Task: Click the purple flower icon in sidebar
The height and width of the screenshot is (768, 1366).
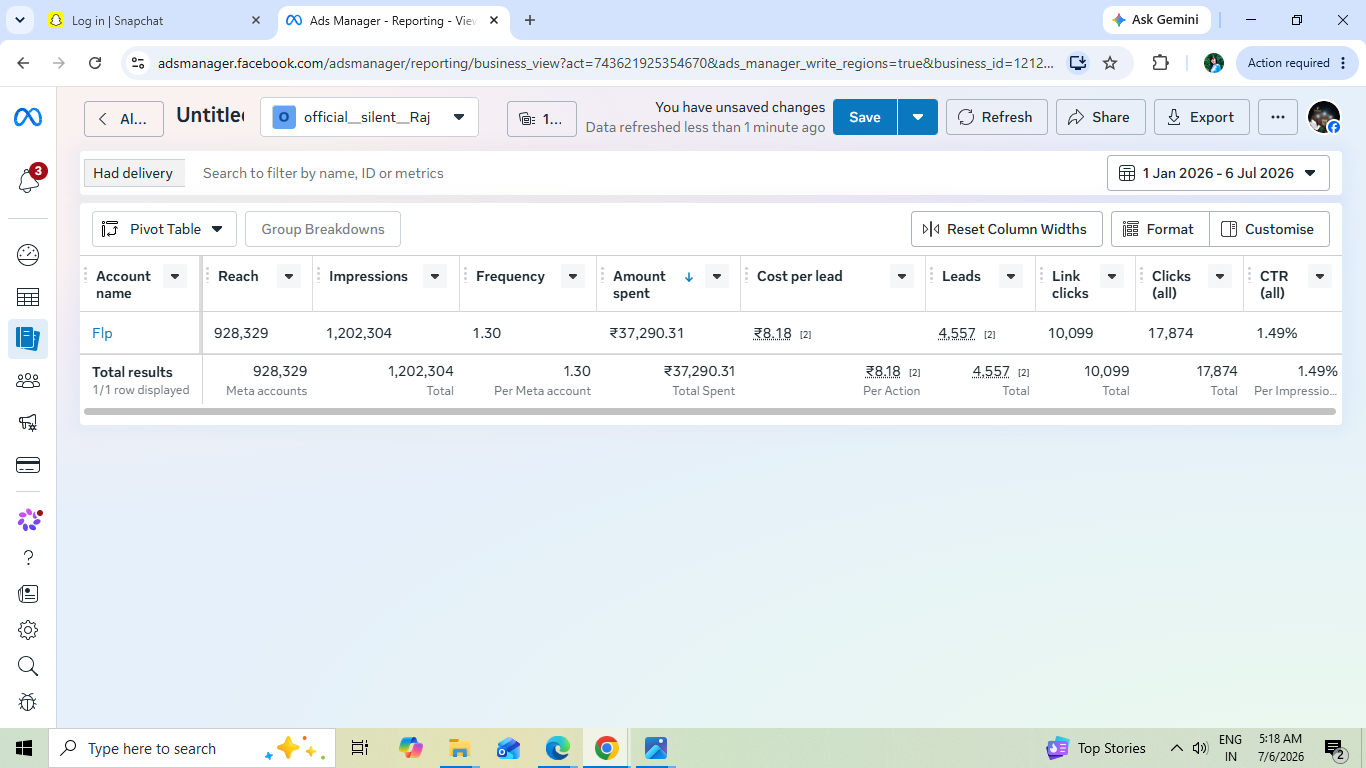Action: tap(30, 519)
